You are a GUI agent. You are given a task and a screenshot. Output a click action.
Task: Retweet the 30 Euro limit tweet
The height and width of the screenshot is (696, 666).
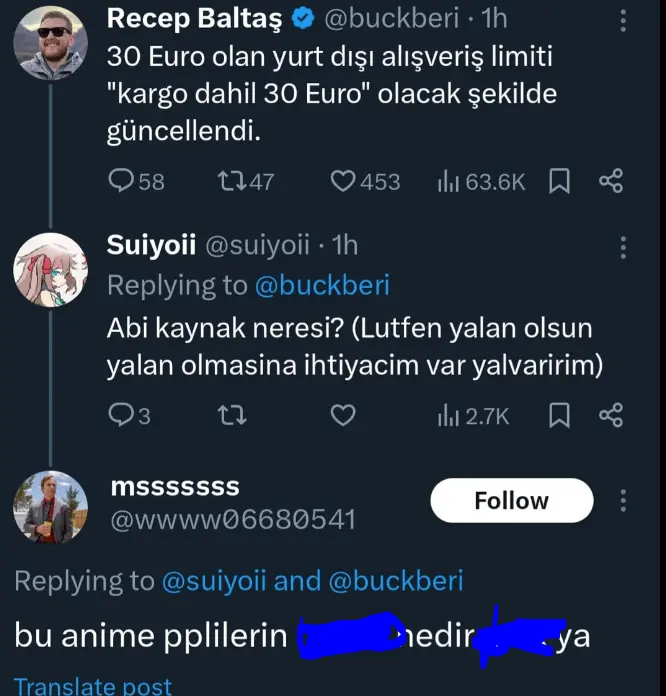[245, 182]
